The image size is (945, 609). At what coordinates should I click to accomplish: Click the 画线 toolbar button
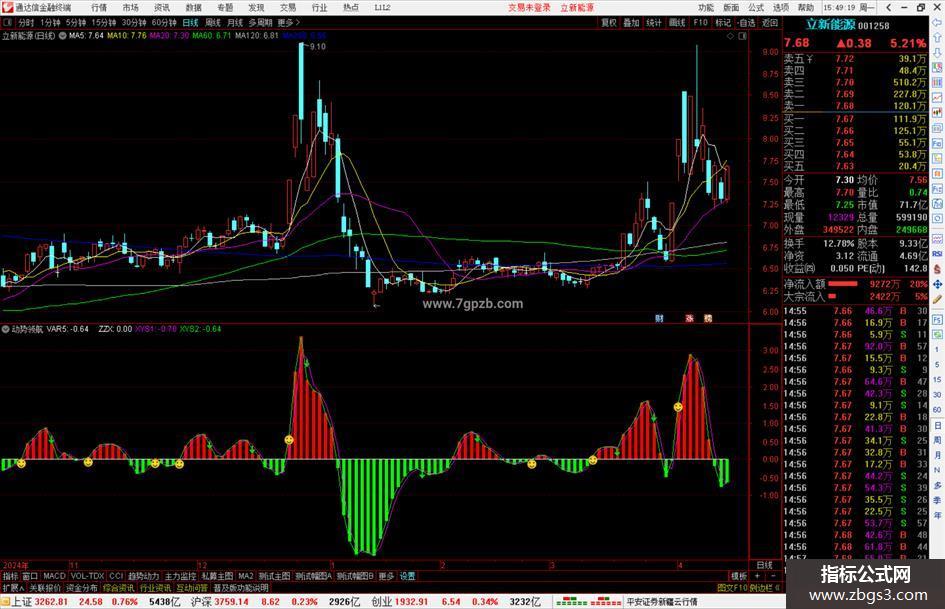677,22
